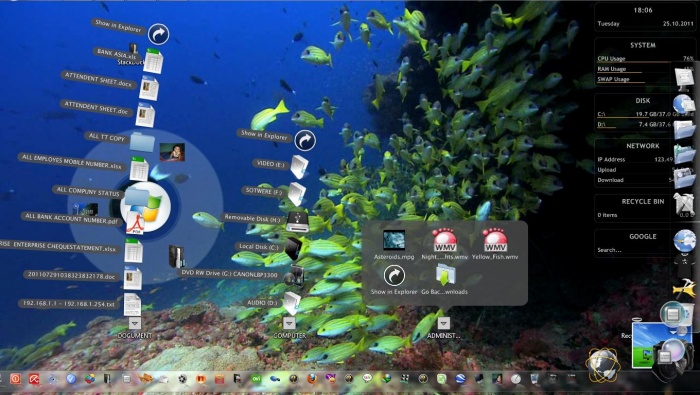Open the green ovi icon in dock
700x395 pixels.
coord(256,379)
